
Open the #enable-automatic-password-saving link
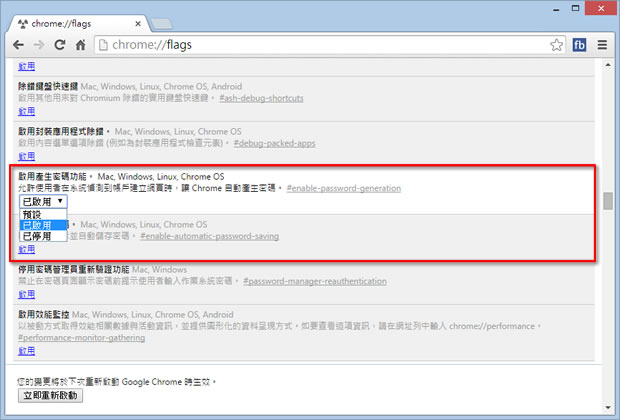(210, 236)
